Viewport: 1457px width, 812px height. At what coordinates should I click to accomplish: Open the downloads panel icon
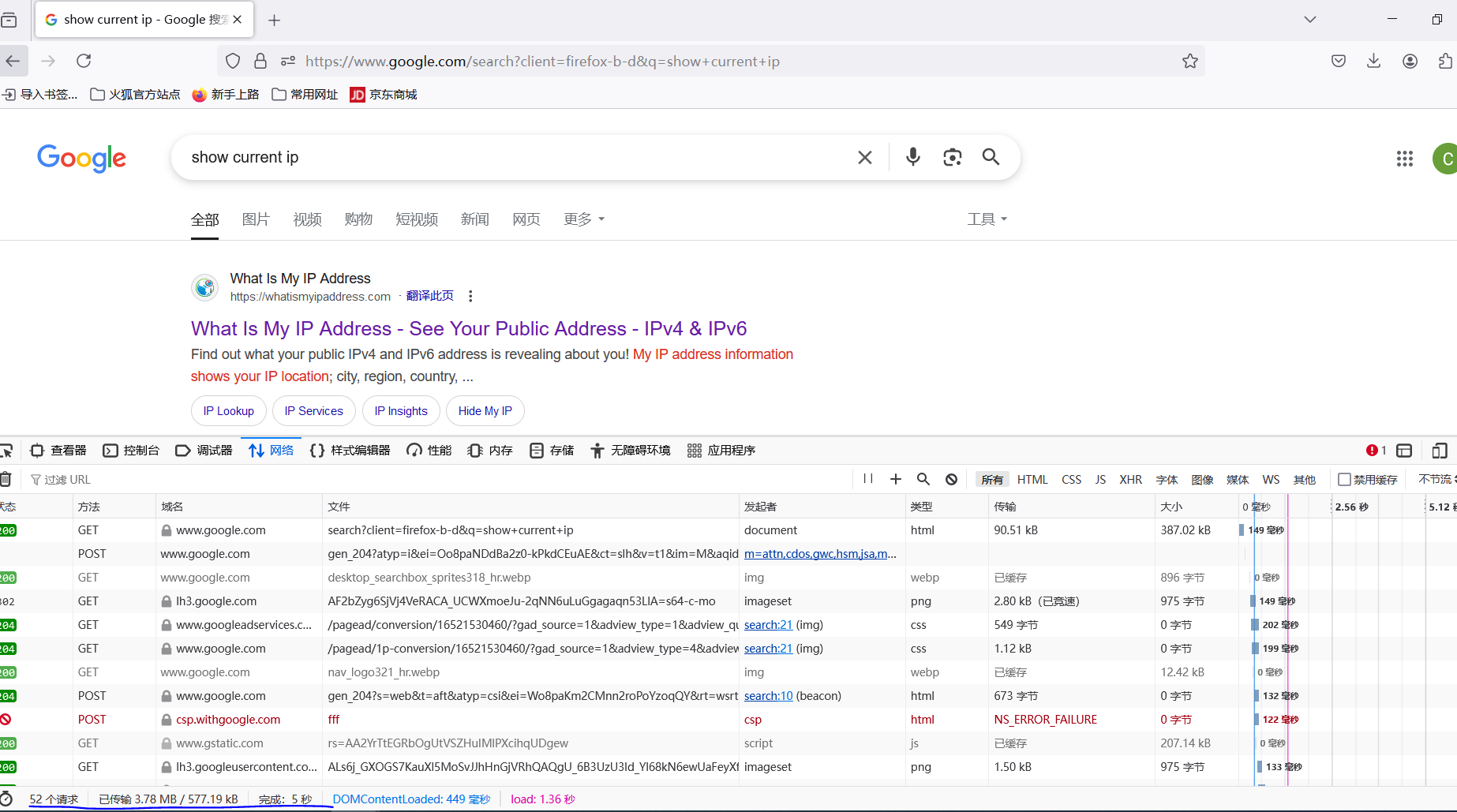tap(1374, 61)
